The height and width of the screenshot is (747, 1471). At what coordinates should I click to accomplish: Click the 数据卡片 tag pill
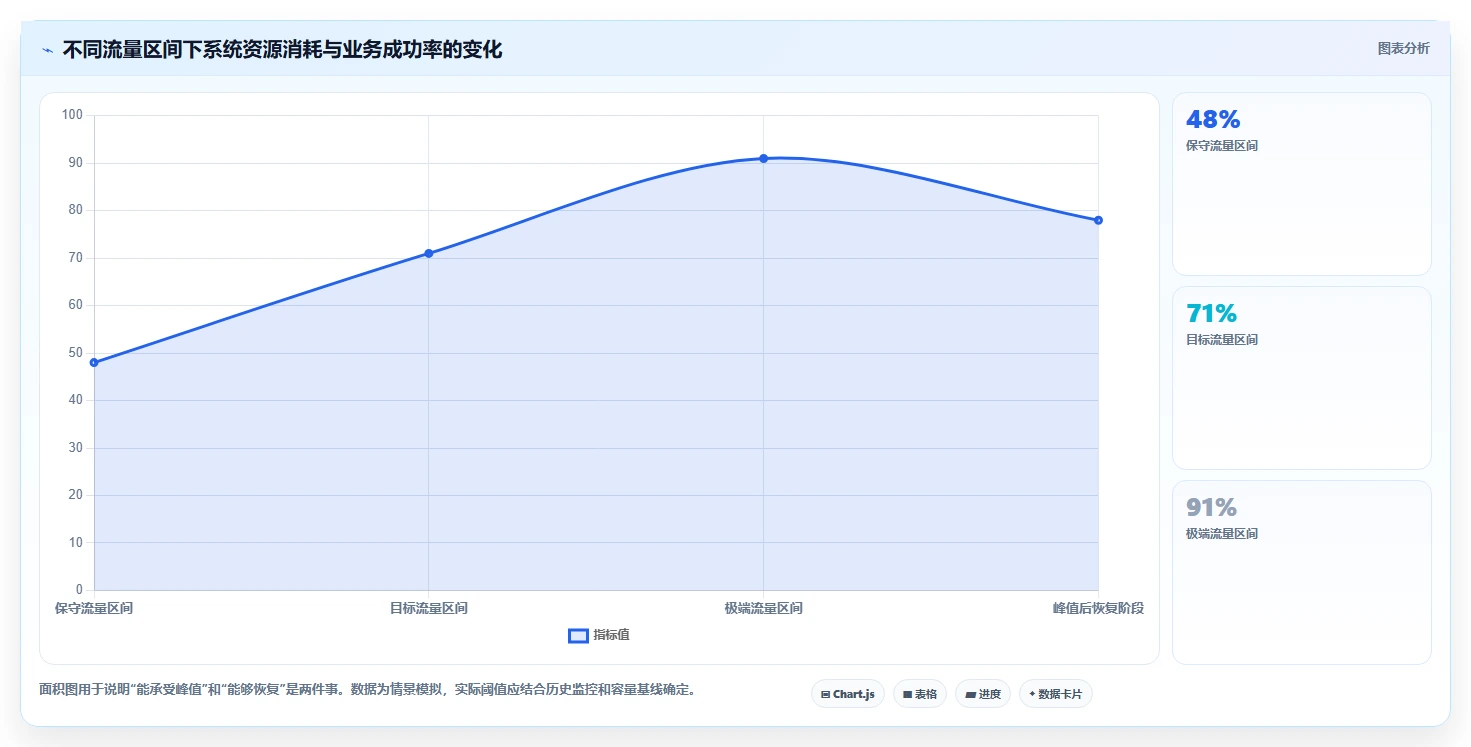(x=1055, y=694)
